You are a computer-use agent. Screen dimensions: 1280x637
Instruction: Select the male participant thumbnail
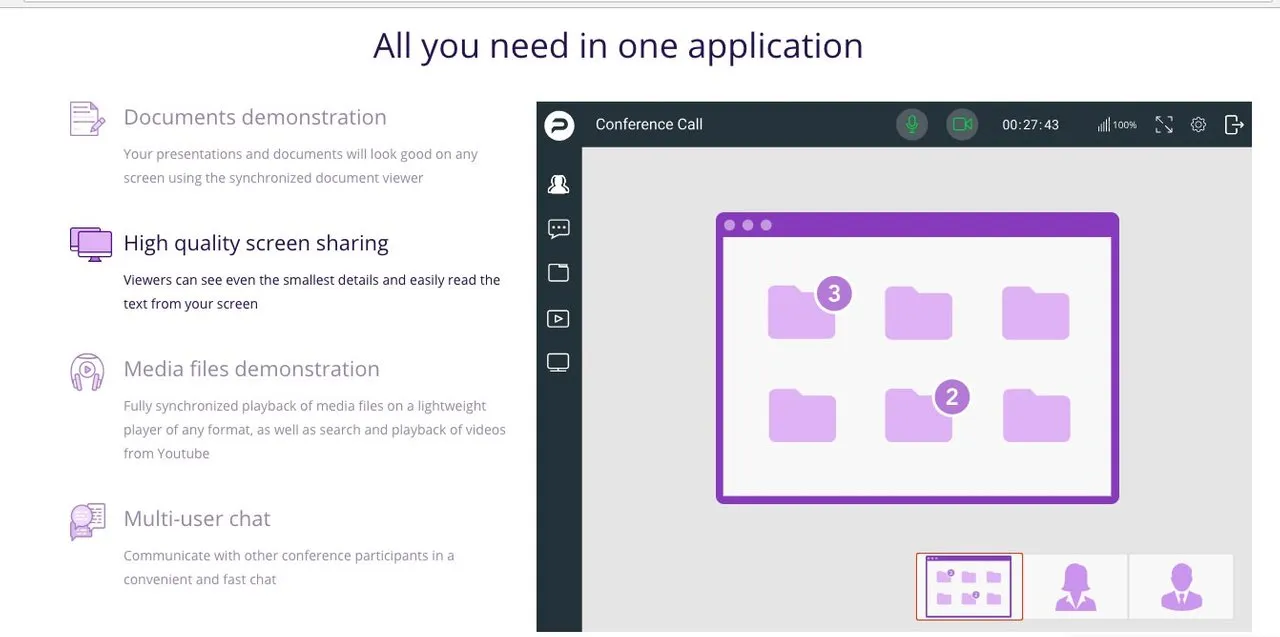click(1181, 586)
